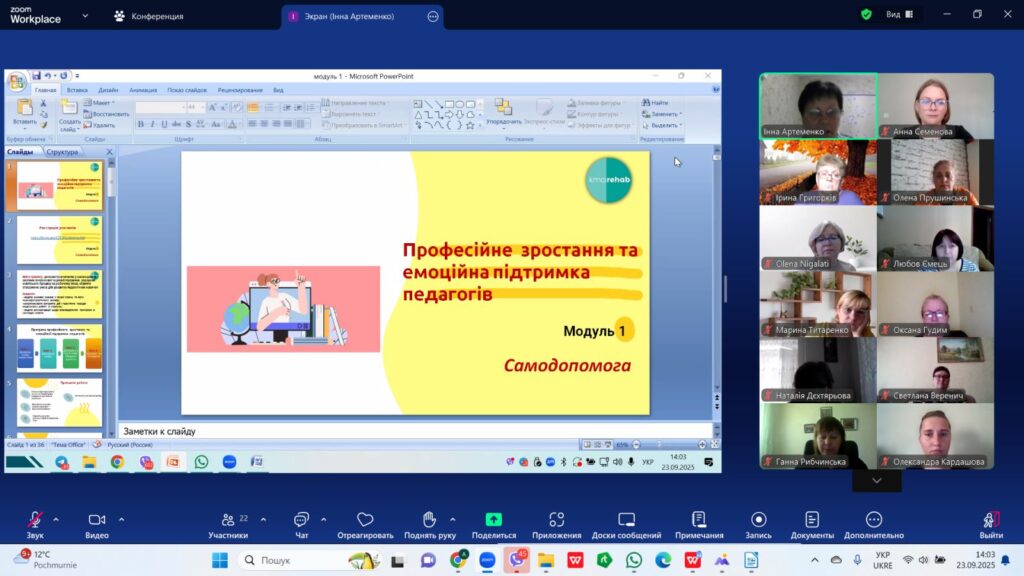Expand audio options arrow next to Звук

pos(55,519)
